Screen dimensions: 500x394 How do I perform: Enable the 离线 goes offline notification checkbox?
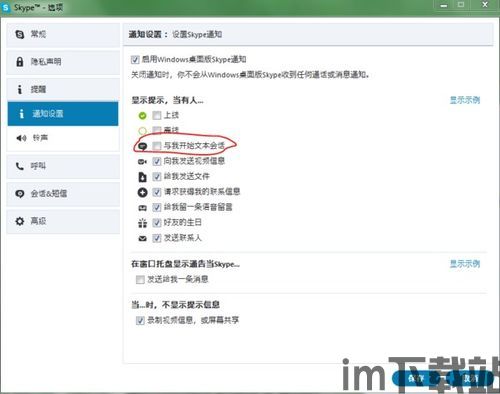pos(156,130)
